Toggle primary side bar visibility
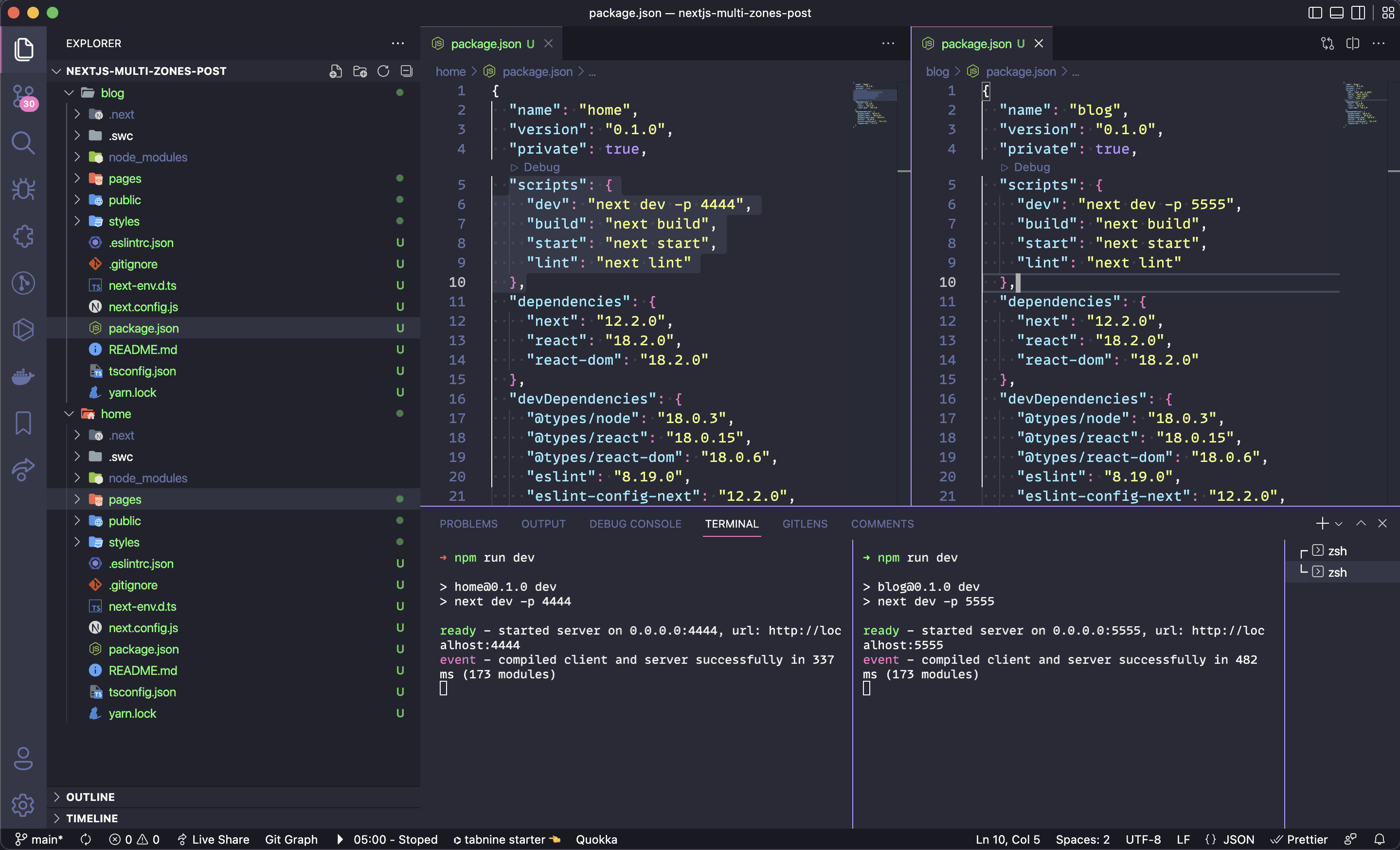The image size is (1400, 850). tap(1315, 13)
